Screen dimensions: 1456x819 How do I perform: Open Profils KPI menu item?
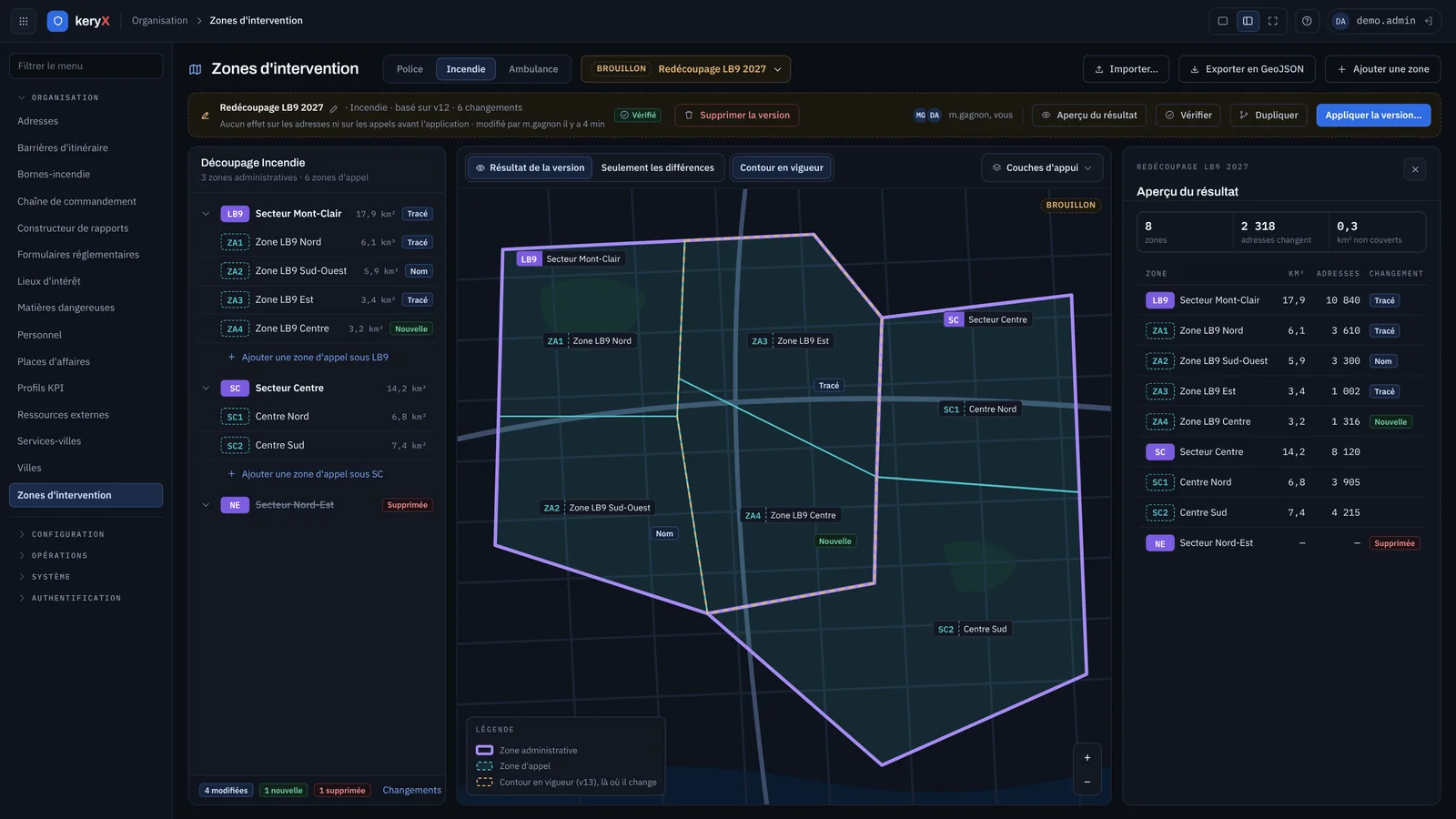pyautogui.click(x=40, y=388)
